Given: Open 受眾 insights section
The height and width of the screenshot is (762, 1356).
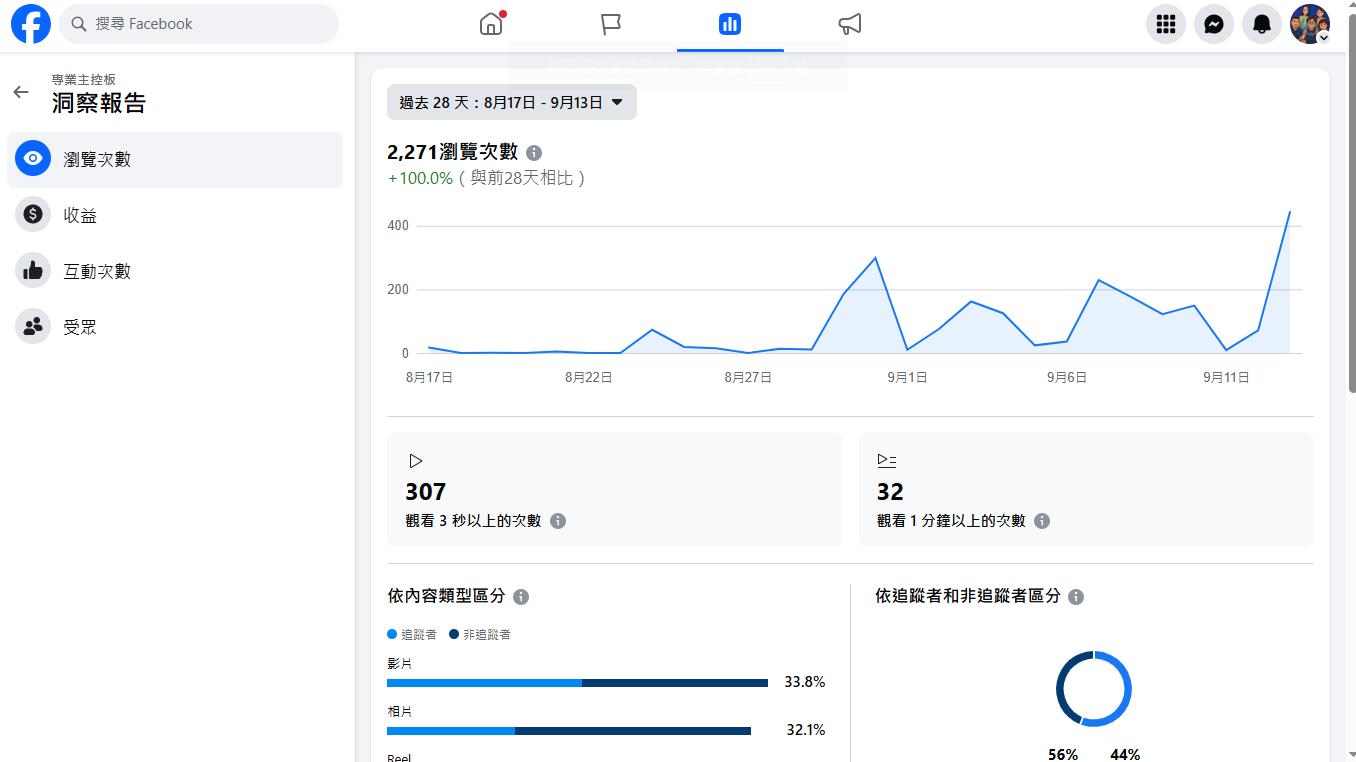Looking at the screenshot, I should click(x=80, y=327).
